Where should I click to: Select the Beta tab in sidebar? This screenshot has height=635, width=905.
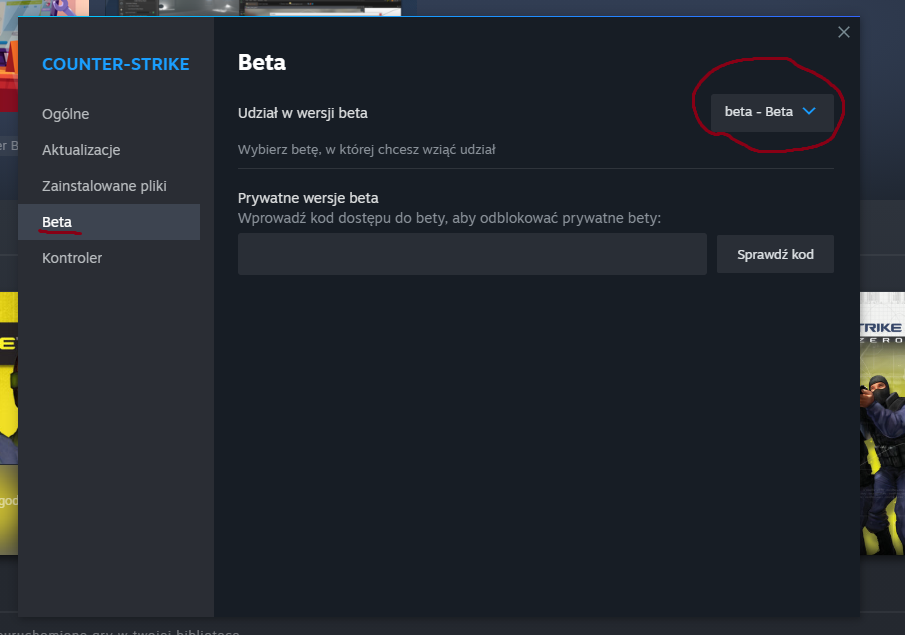click(x=109, y=222)
